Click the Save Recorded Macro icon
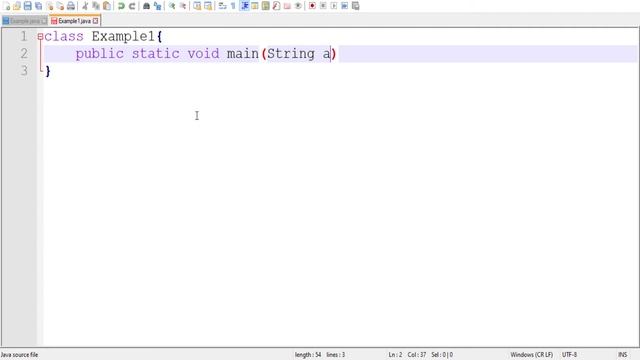 356,6
